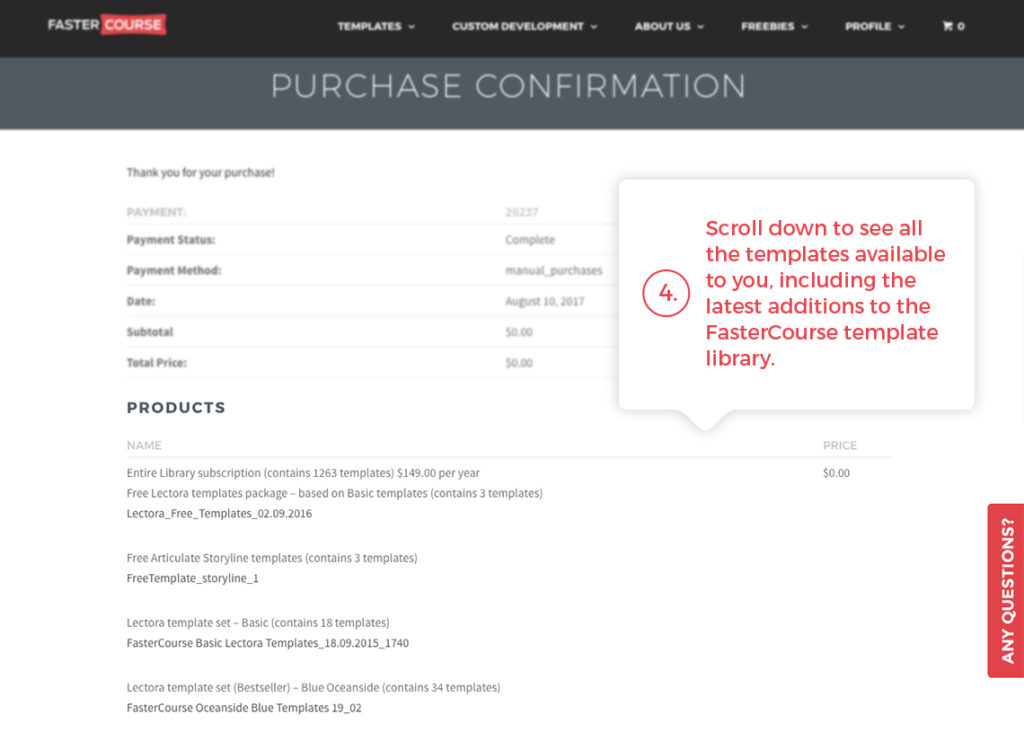Select the Name column header
Image resolution: width=1024 pixels, height=732 pixels.
point(144,445)
